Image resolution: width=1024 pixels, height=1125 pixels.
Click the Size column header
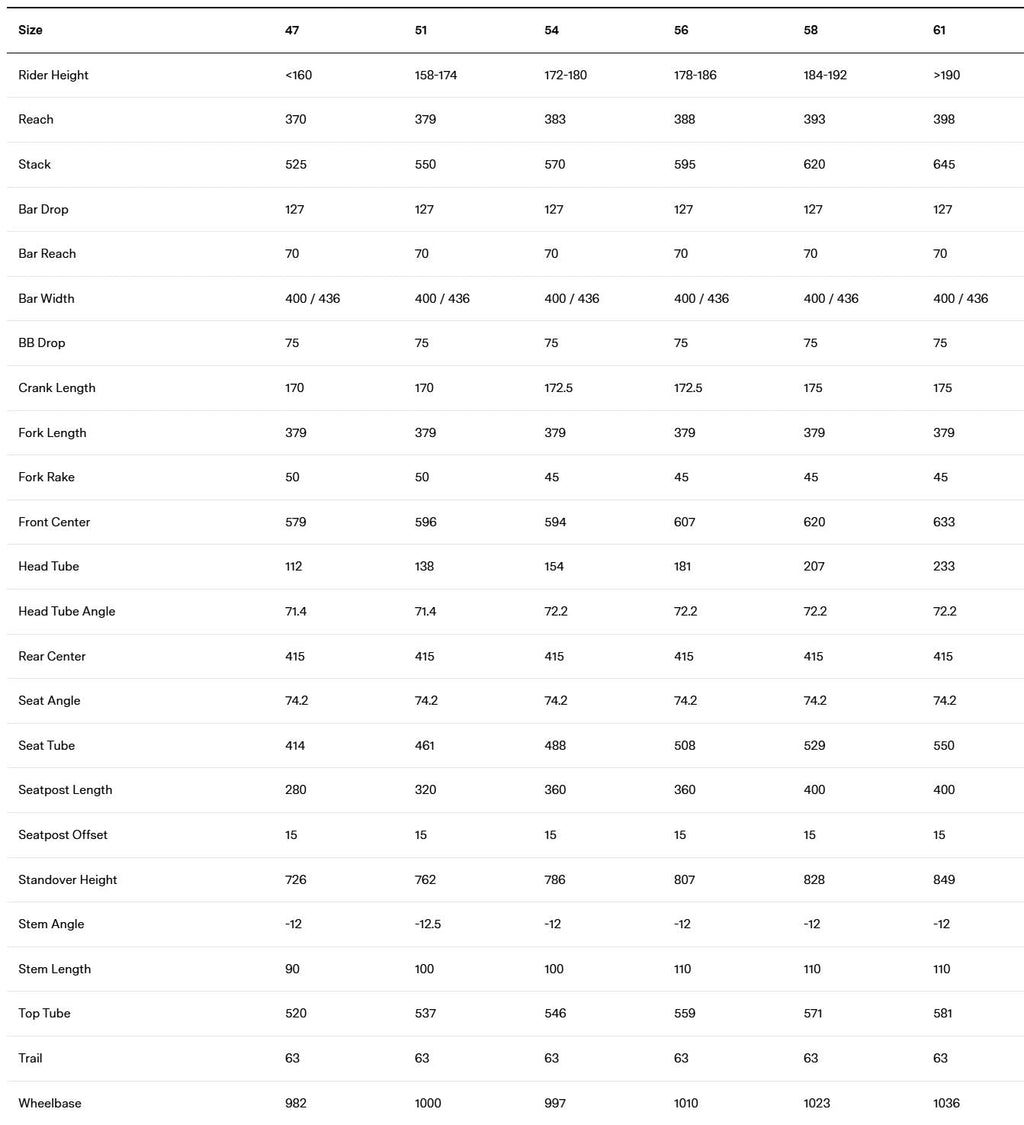tap(30, 30)
